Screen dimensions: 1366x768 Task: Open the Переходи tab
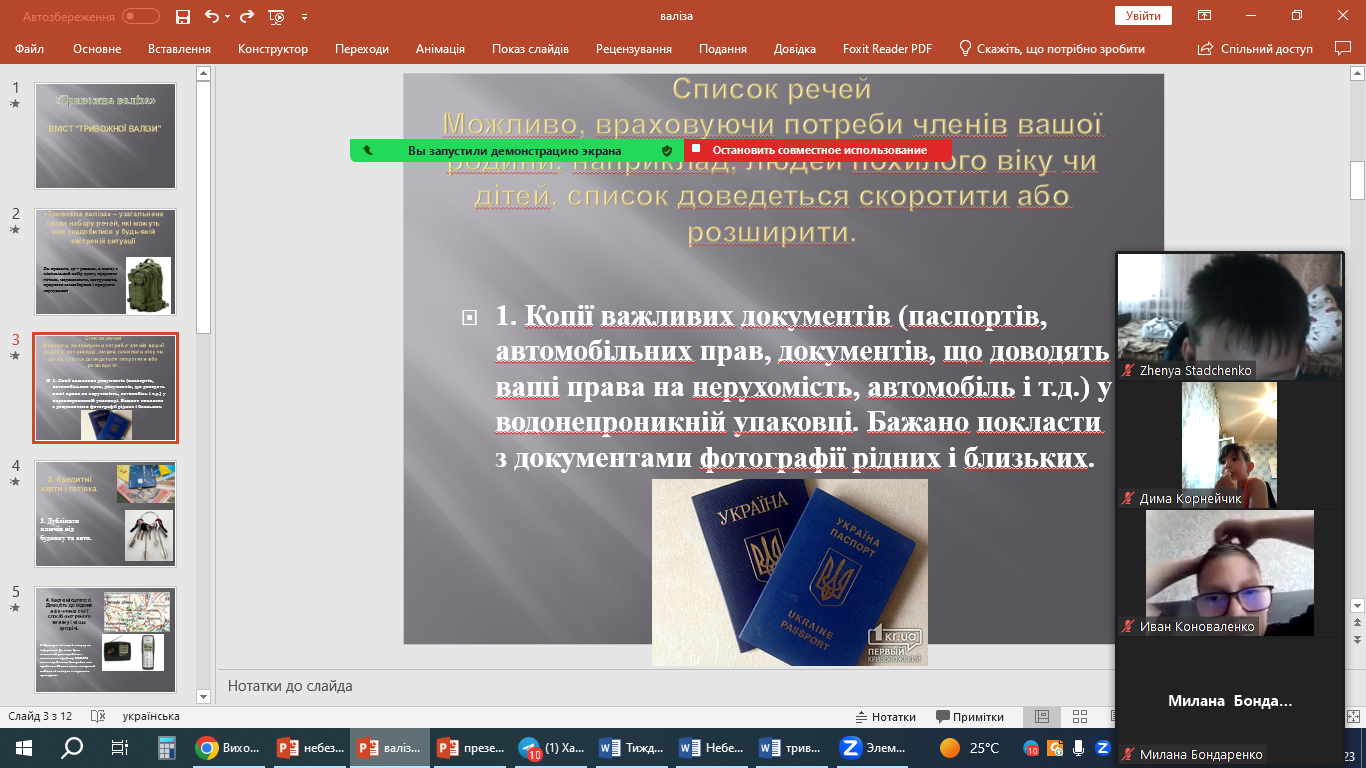[x=362, y=48]
